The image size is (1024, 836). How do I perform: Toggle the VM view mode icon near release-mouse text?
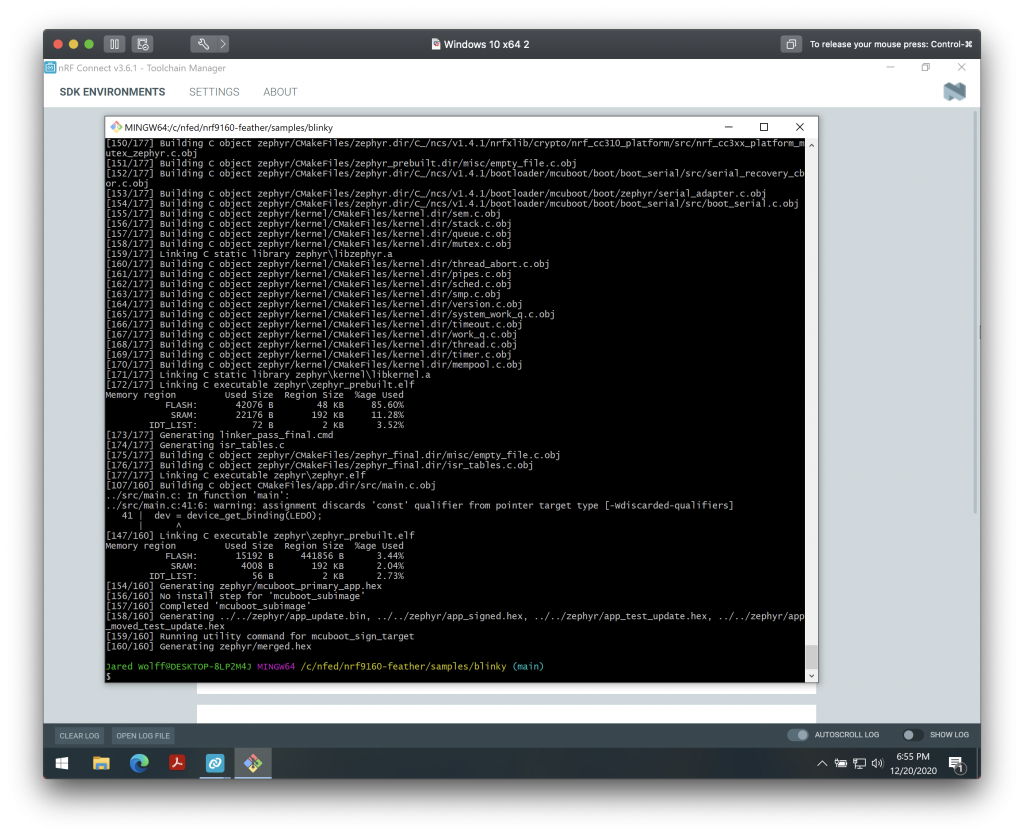pos(791,44)
